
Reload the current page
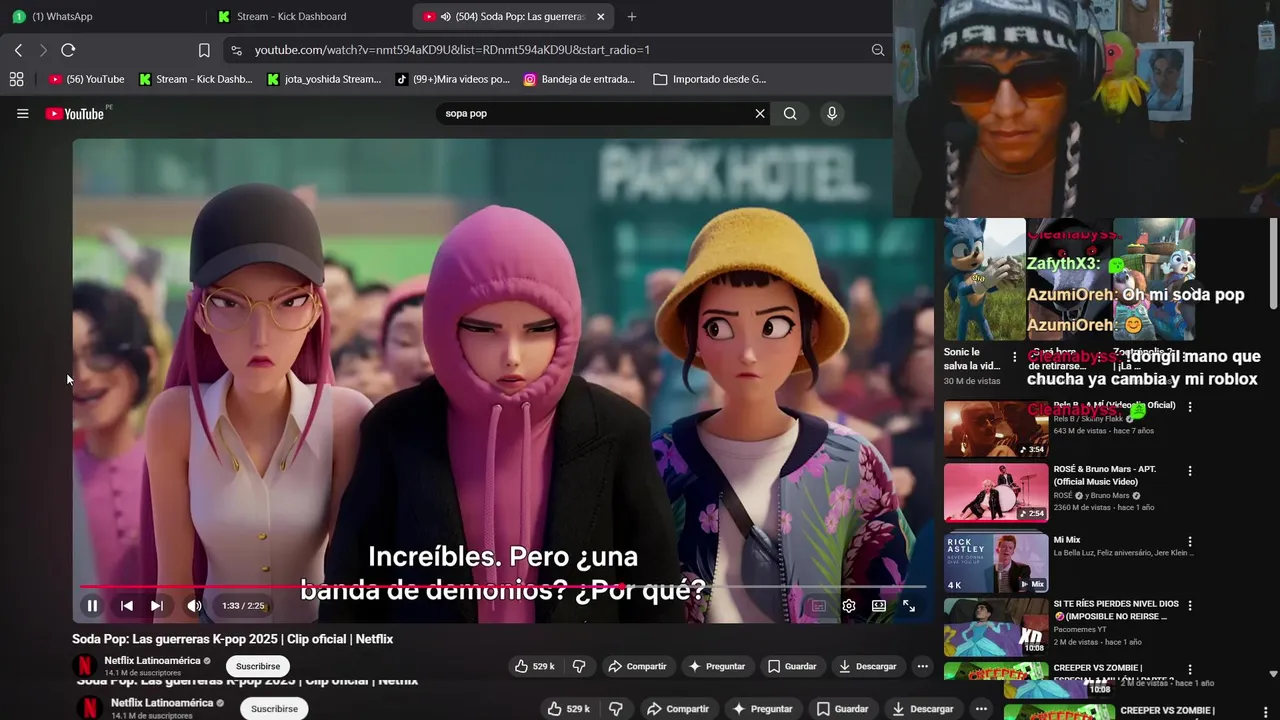[x=68, y=50]
